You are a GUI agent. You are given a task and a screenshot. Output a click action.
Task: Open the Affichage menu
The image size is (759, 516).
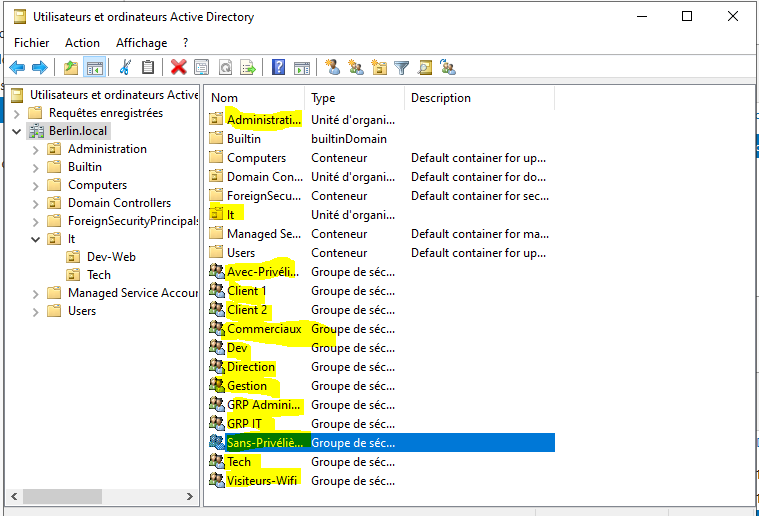141,43
